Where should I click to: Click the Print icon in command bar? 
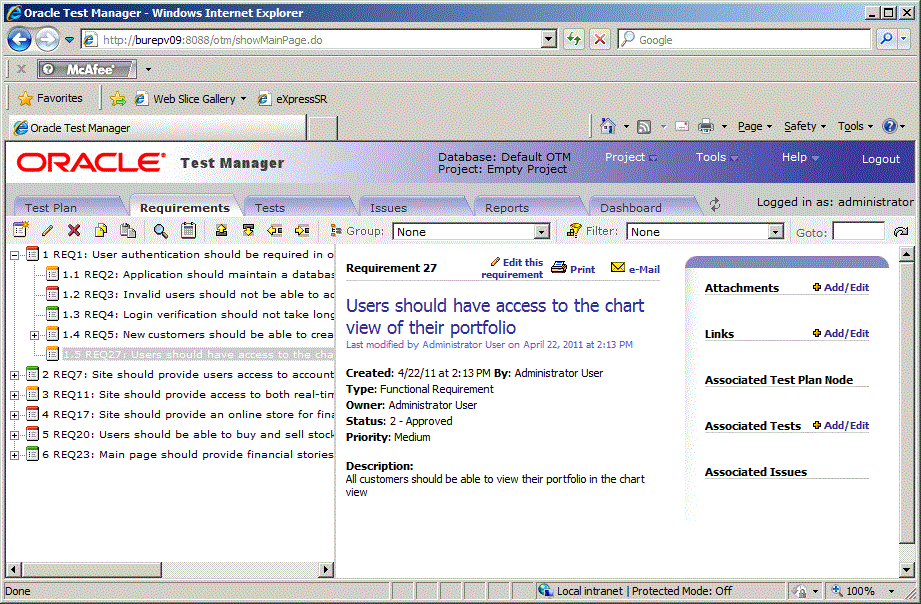[705, 126]
